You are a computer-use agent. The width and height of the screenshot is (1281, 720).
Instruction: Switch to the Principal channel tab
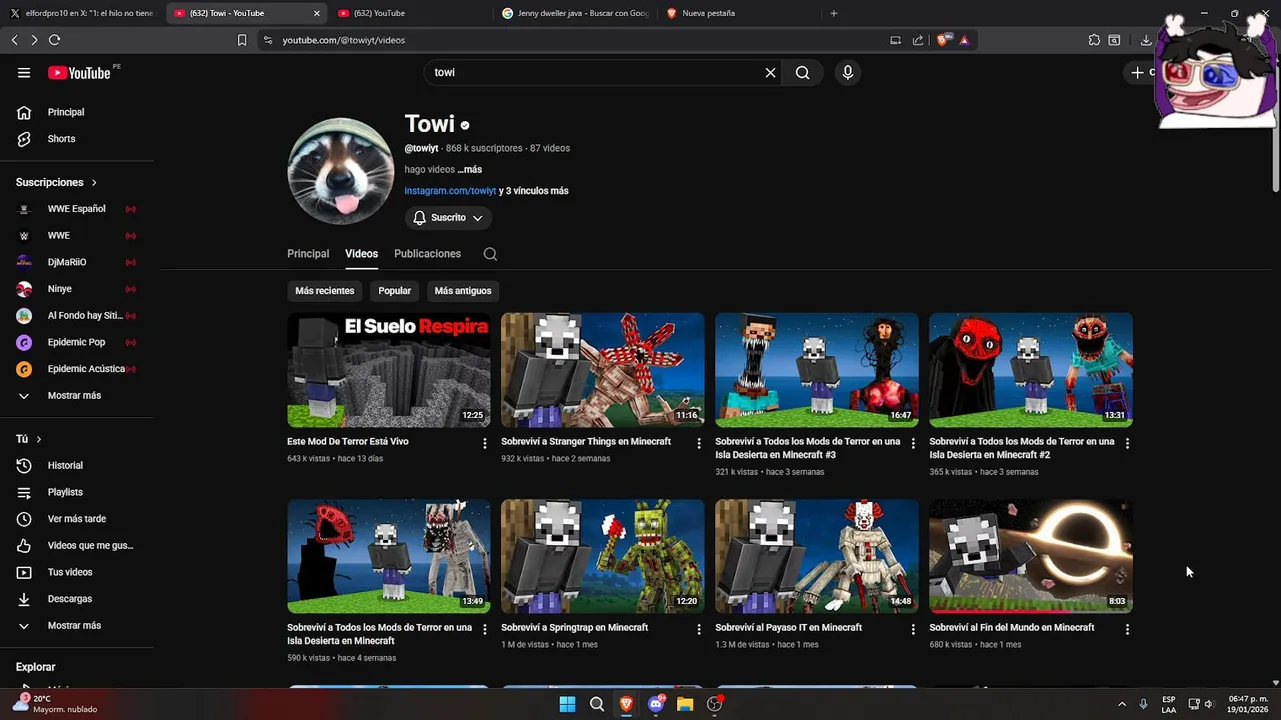pyautogui.click(x=308, y=254)
